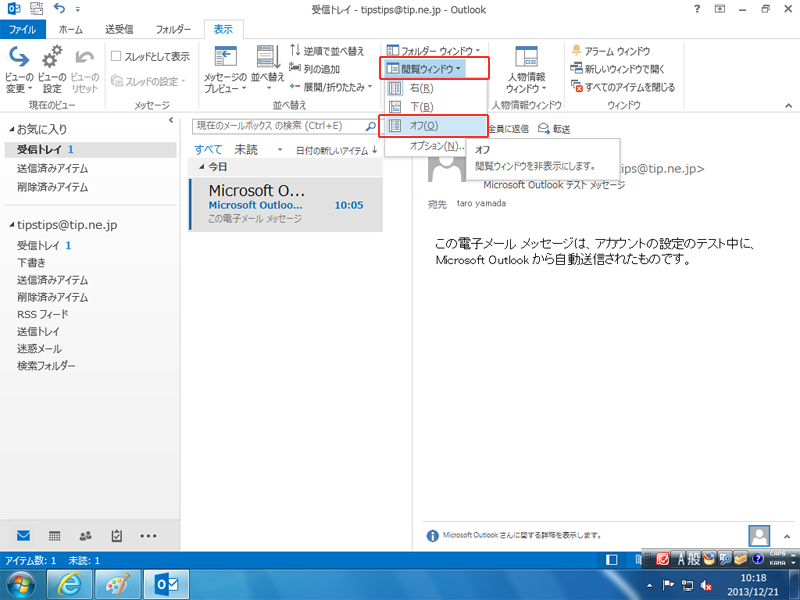Screen dimensions: 800x600
Task: Click 全員に返信 button
Action: [x=508, y=129]
